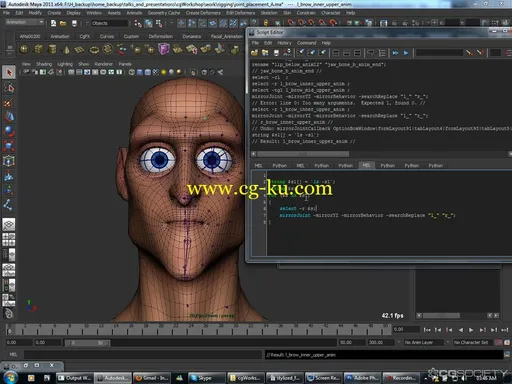
Task: Select the Paint Selection tool
Action: [9, 102]
